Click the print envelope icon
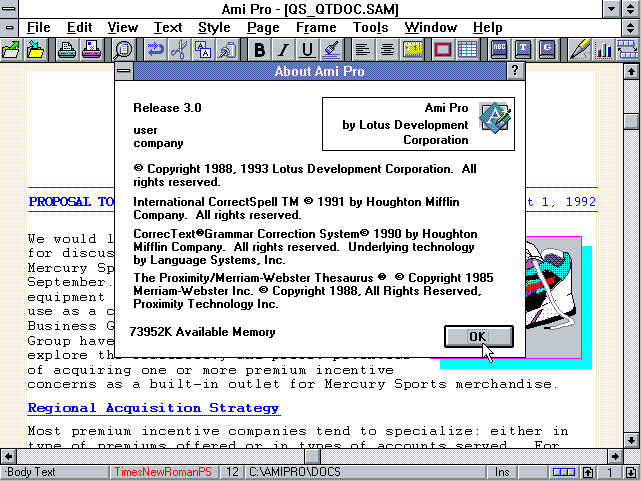 tap(92, 50)
